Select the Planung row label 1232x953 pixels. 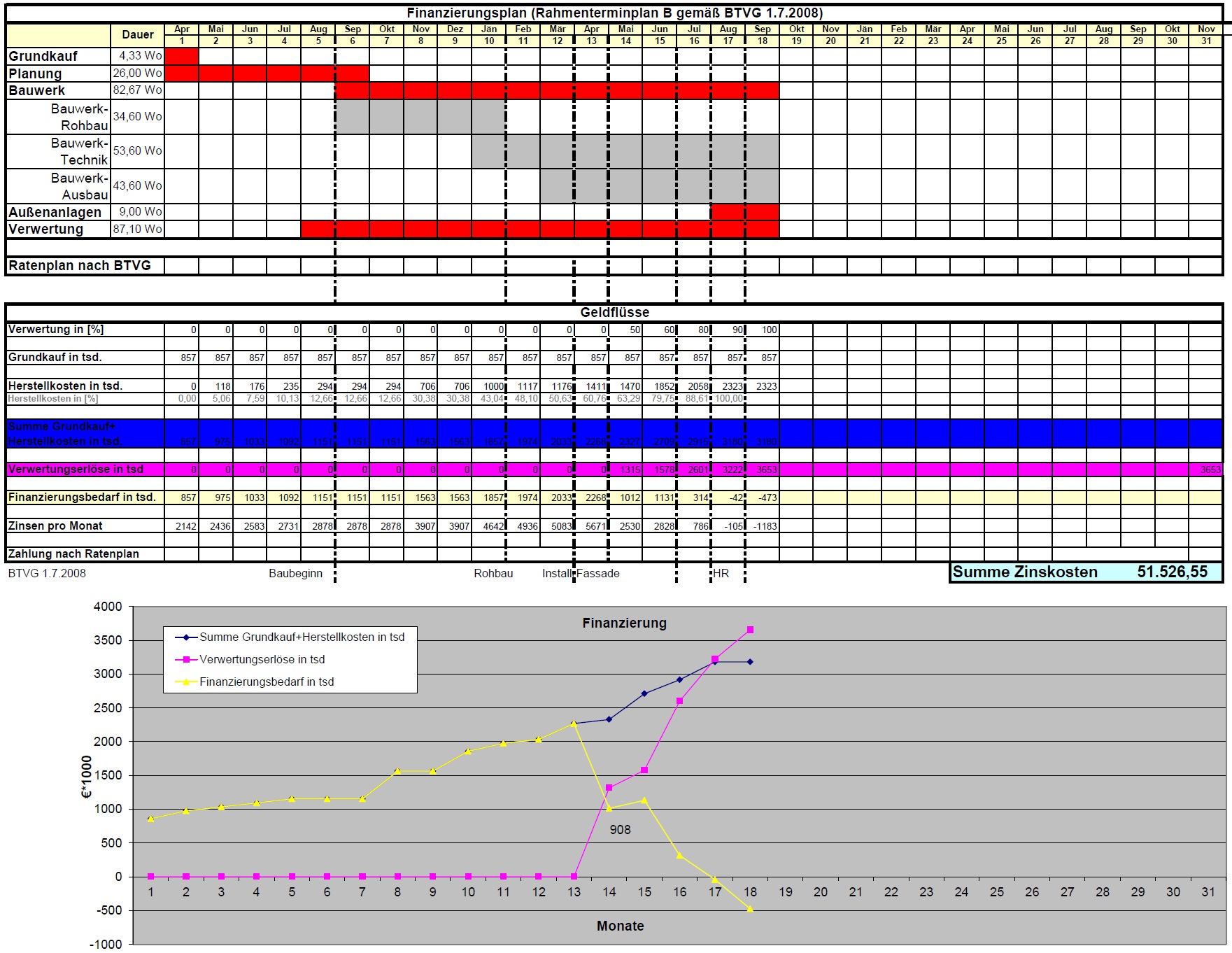pos(35,73)
